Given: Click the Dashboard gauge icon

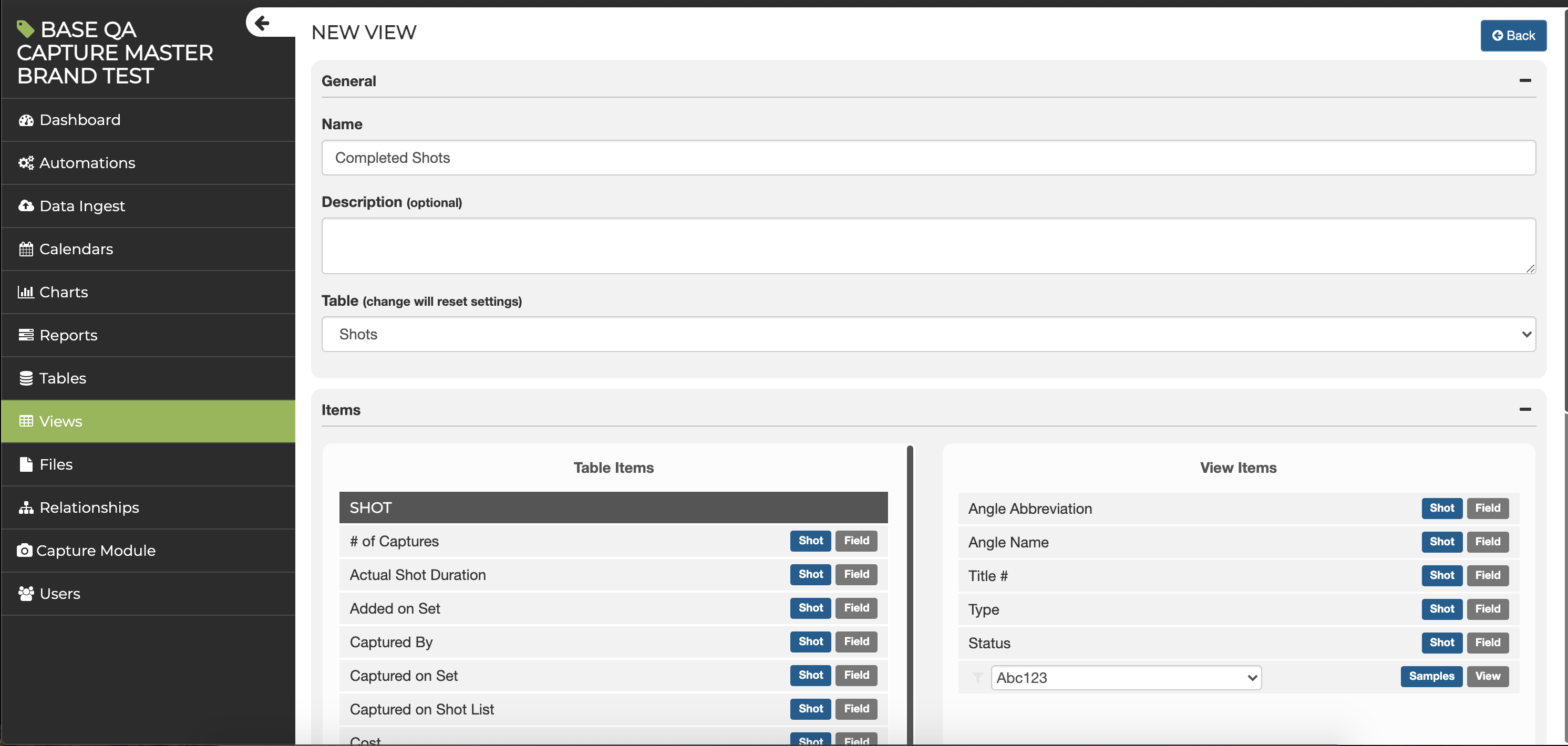Looking at the screenshot, I should pos(26,120).
